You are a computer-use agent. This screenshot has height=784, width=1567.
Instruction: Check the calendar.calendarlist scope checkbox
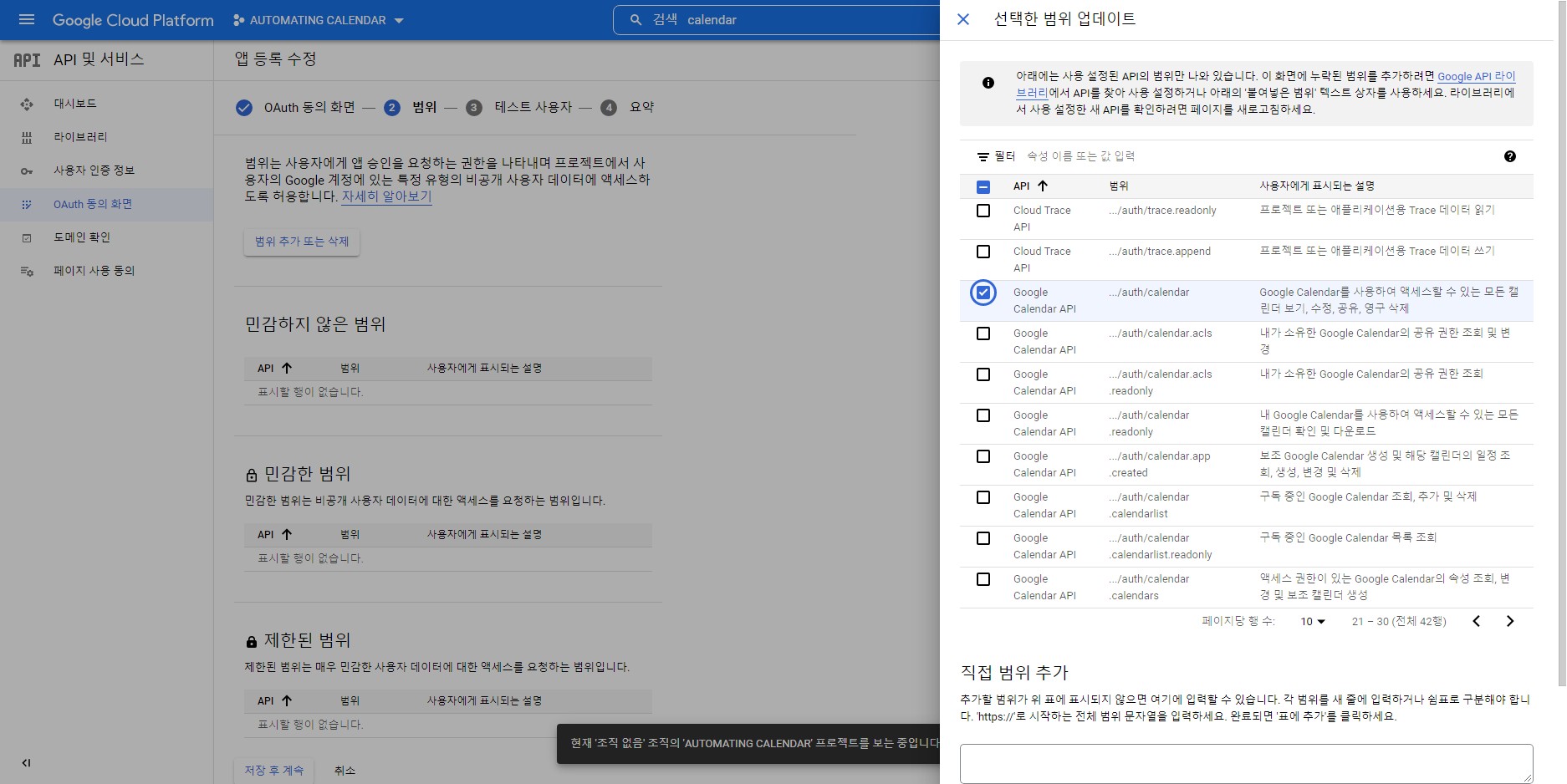click(x=983, y=497)
